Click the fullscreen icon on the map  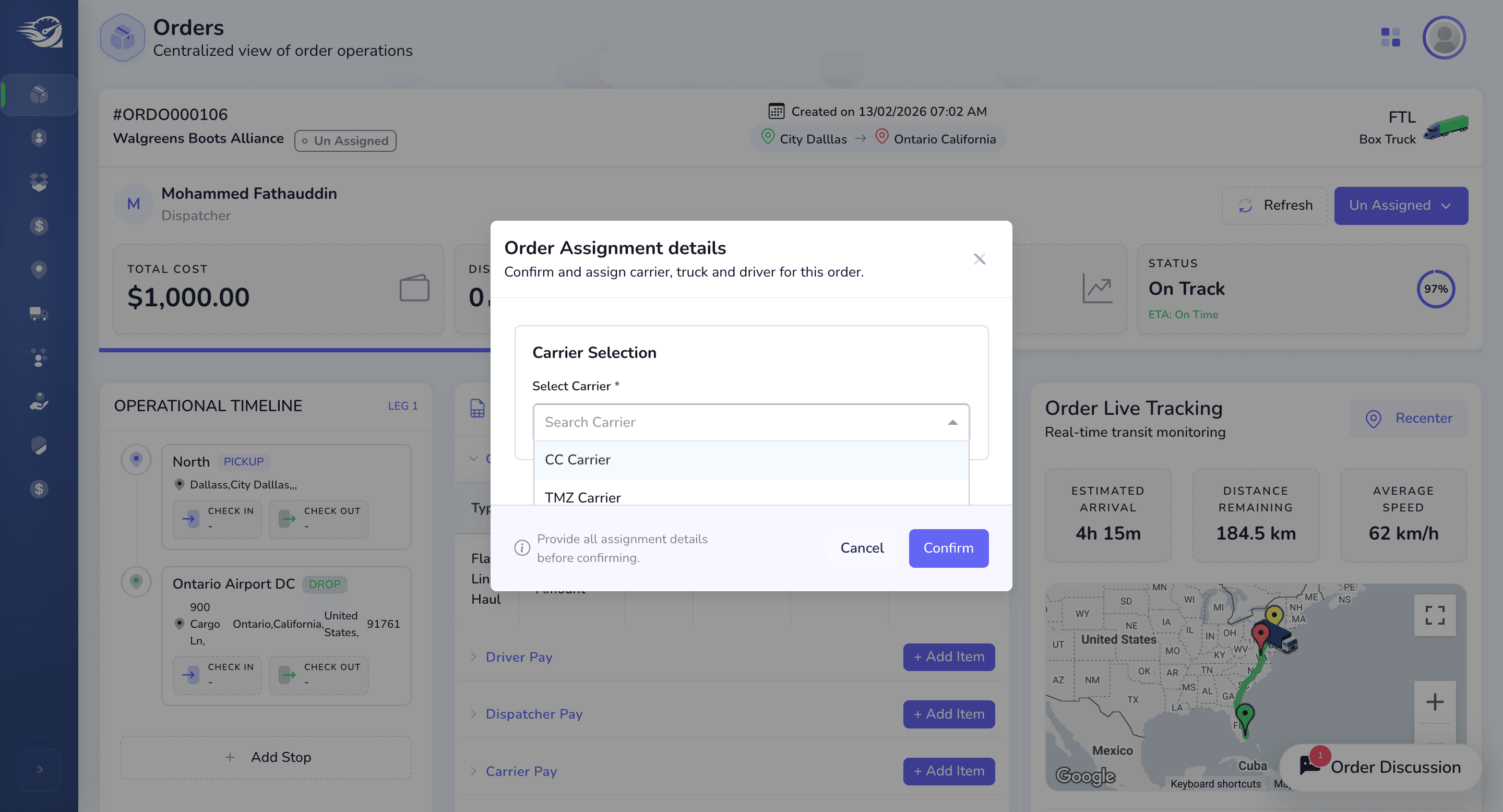[1435, 615]
